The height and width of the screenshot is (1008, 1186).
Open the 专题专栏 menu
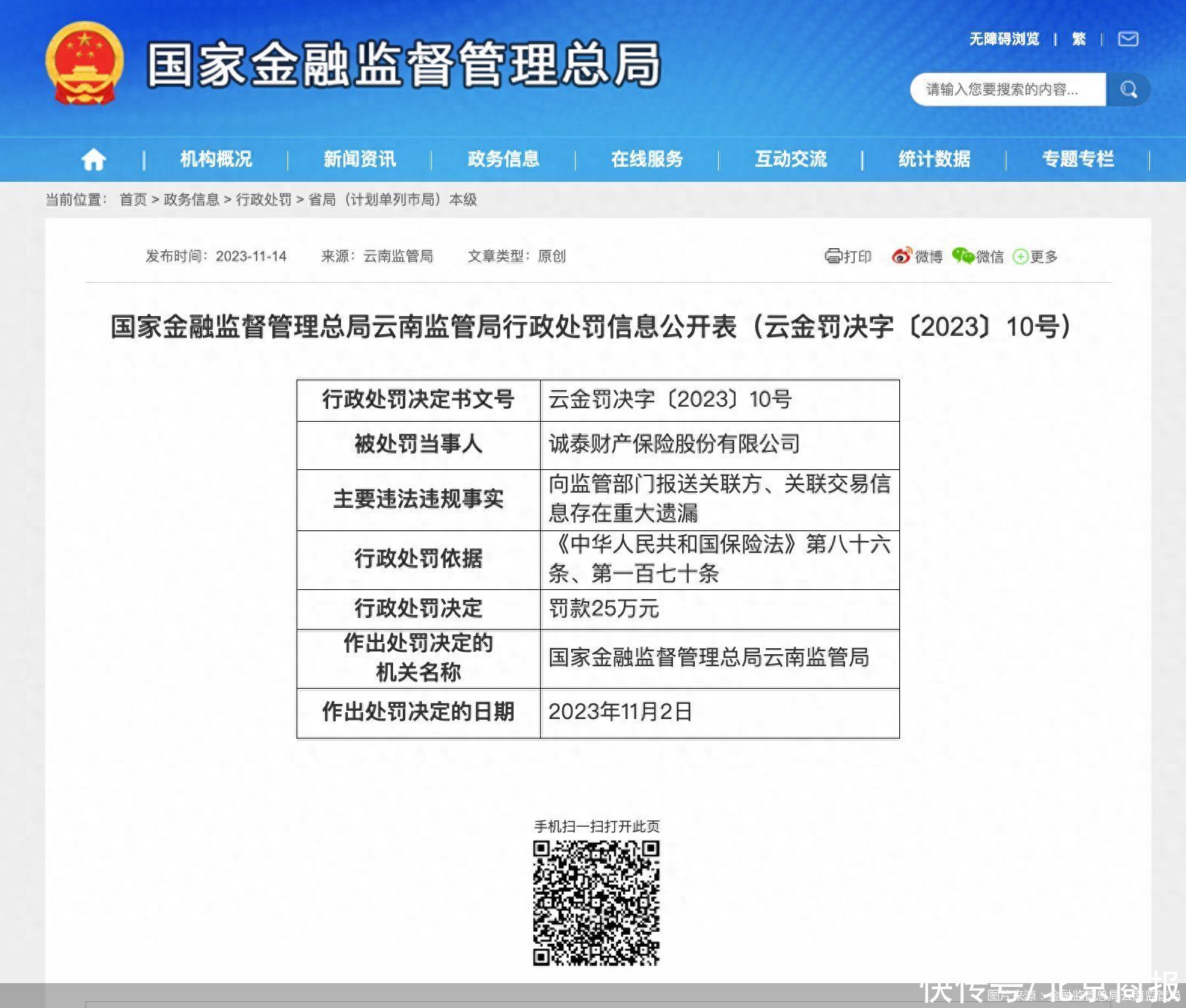point(1077,159)
